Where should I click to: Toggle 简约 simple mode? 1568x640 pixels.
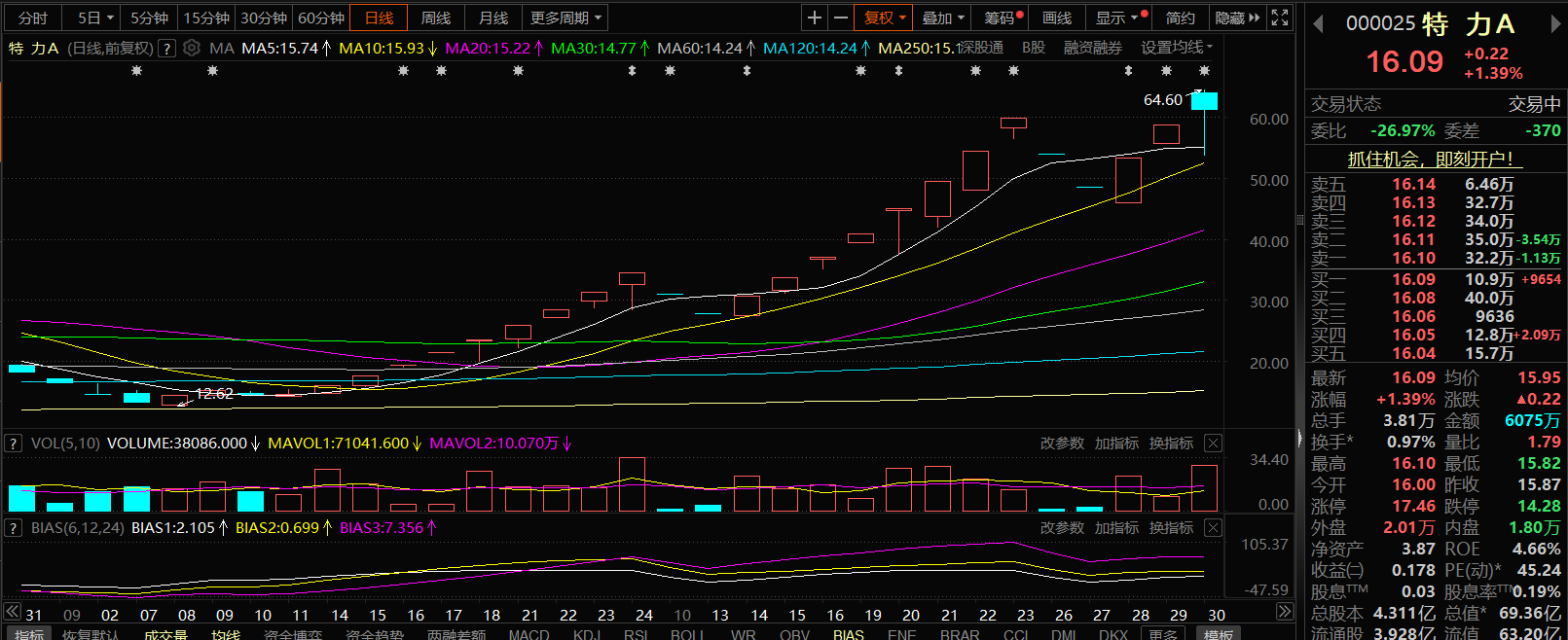pyautogui.click(x=1180, y=18)
